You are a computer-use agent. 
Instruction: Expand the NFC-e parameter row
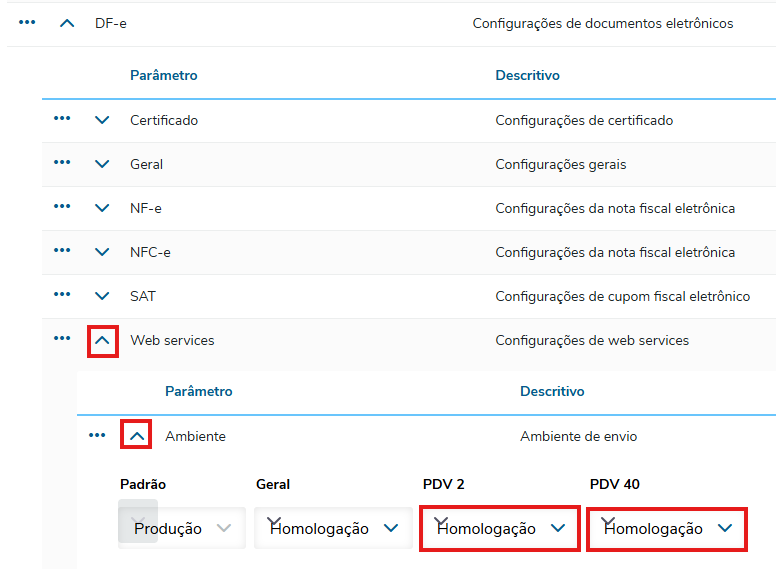[x=102, y=252]
